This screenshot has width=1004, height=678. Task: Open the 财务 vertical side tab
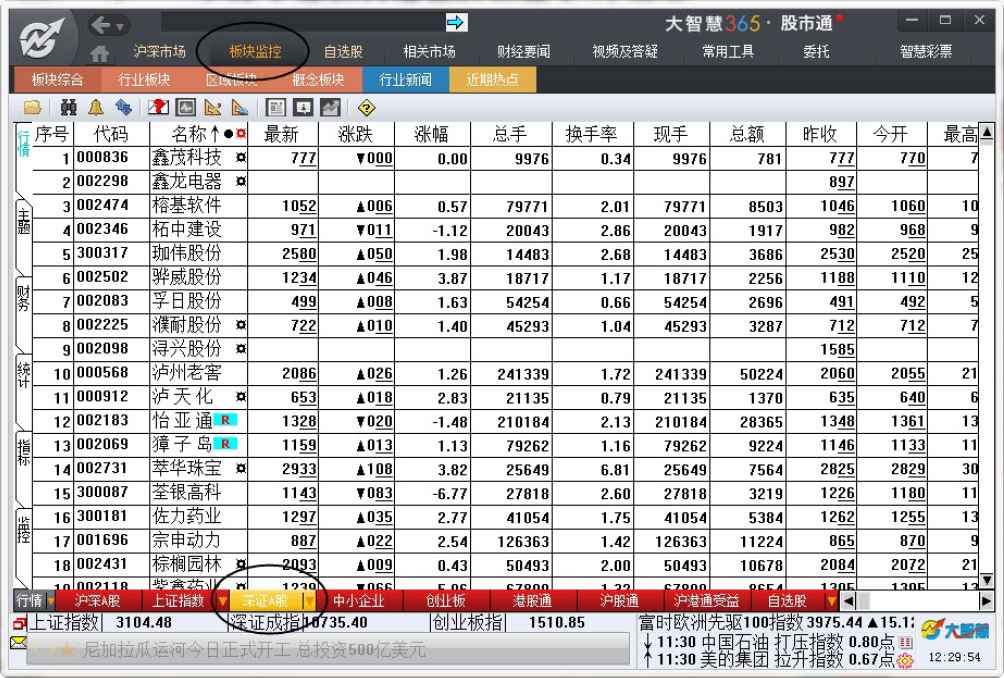[x=23, y=300]
